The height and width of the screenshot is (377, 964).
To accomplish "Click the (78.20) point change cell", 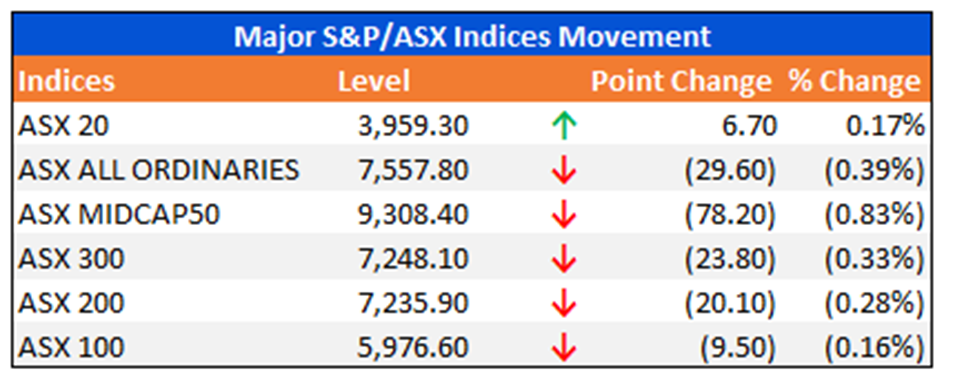I will coord(730,215).
